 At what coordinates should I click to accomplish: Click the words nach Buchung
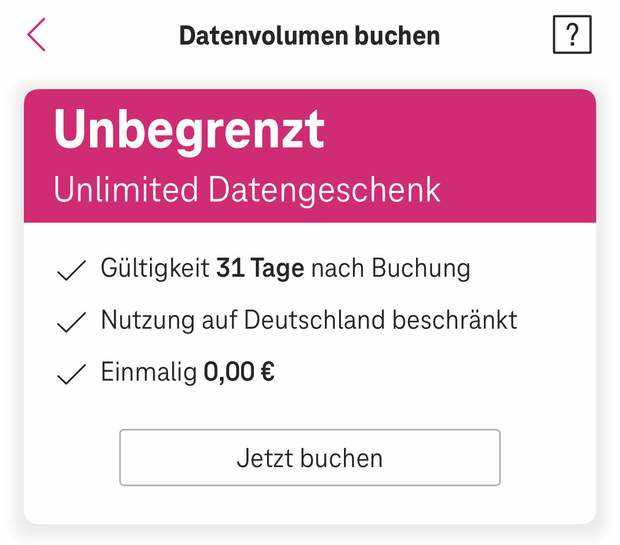[x=390, y=269]
